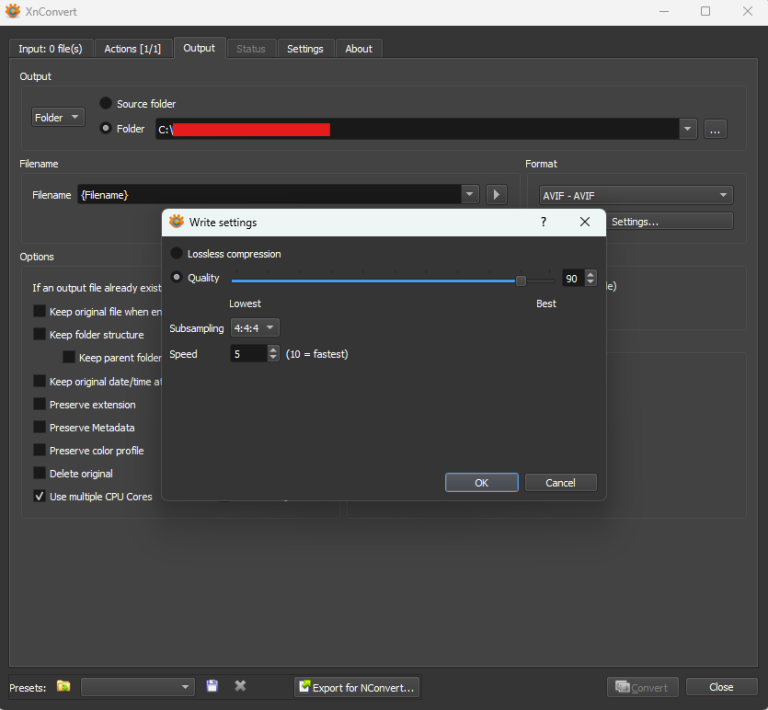Expand the folder path history dropdown

click(x=688, y=129)
